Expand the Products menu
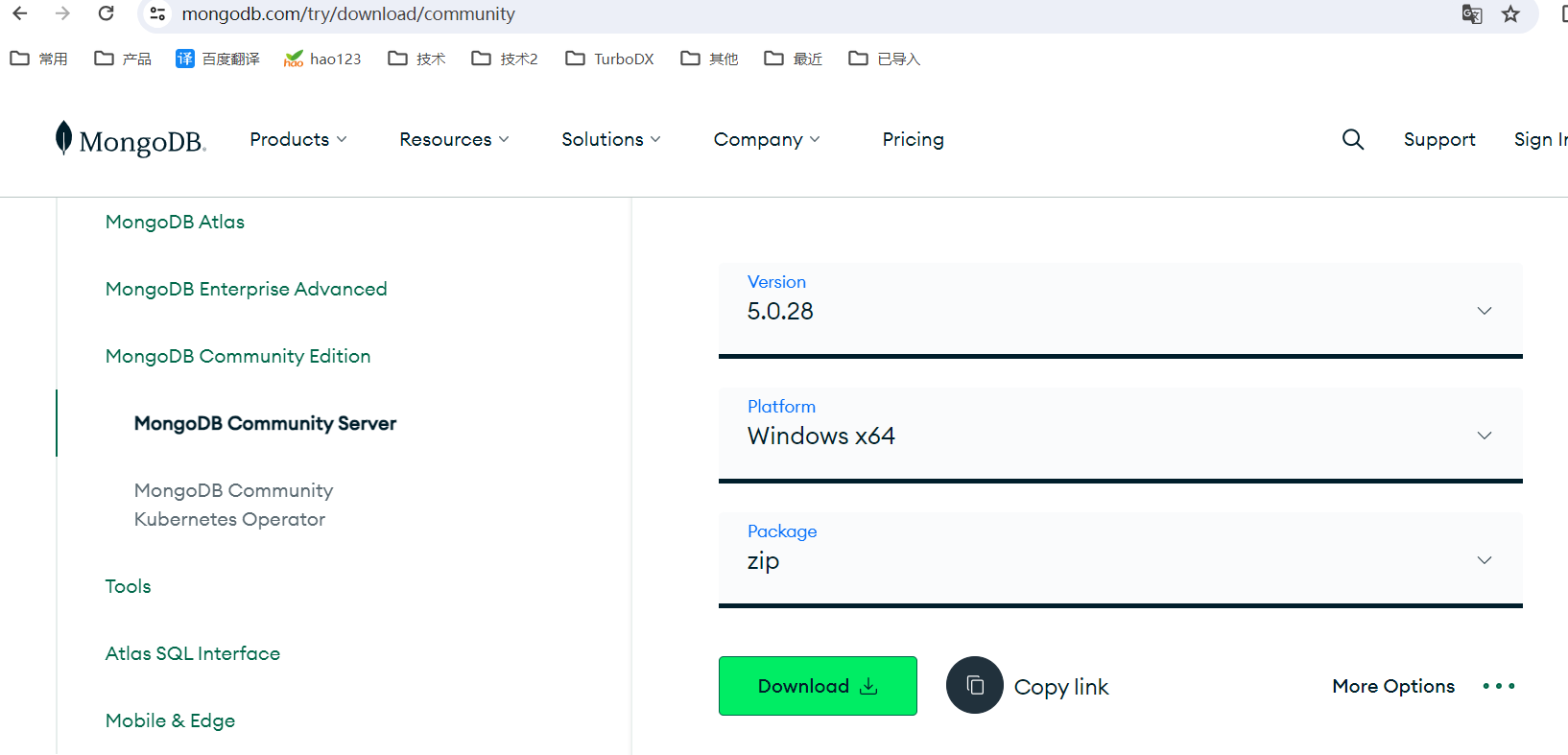The height and width of the screenshot is (755, 1568). 298,139
